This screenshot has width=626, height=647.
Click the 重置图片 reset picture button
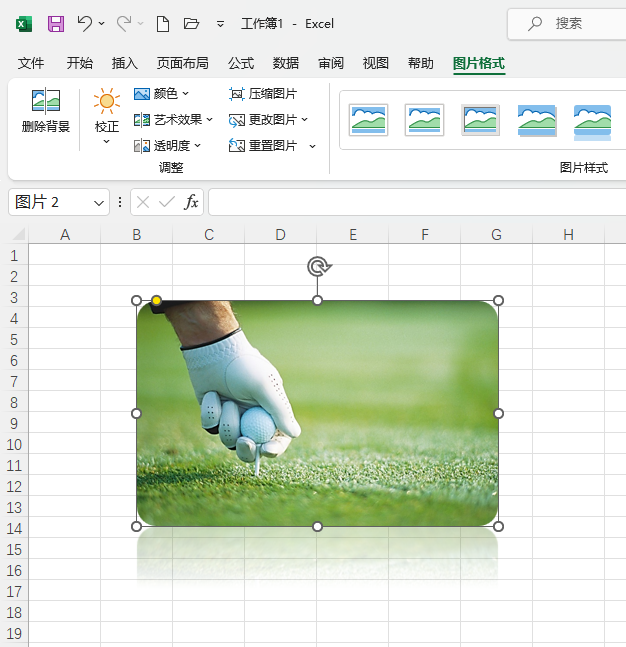pyautogui.click(x=263, y=146)
